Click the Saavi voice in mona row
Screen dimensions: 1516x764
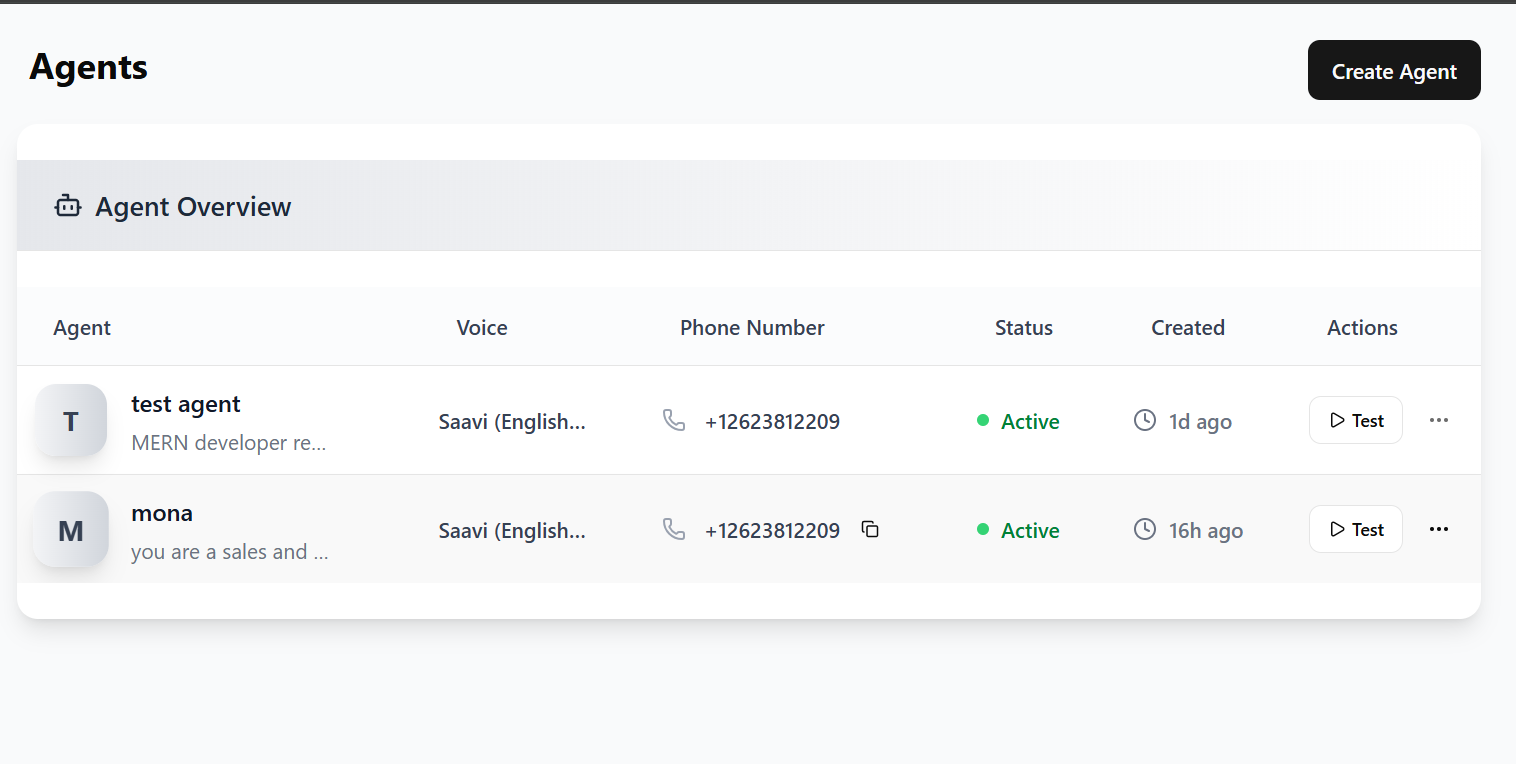(512, 531)
